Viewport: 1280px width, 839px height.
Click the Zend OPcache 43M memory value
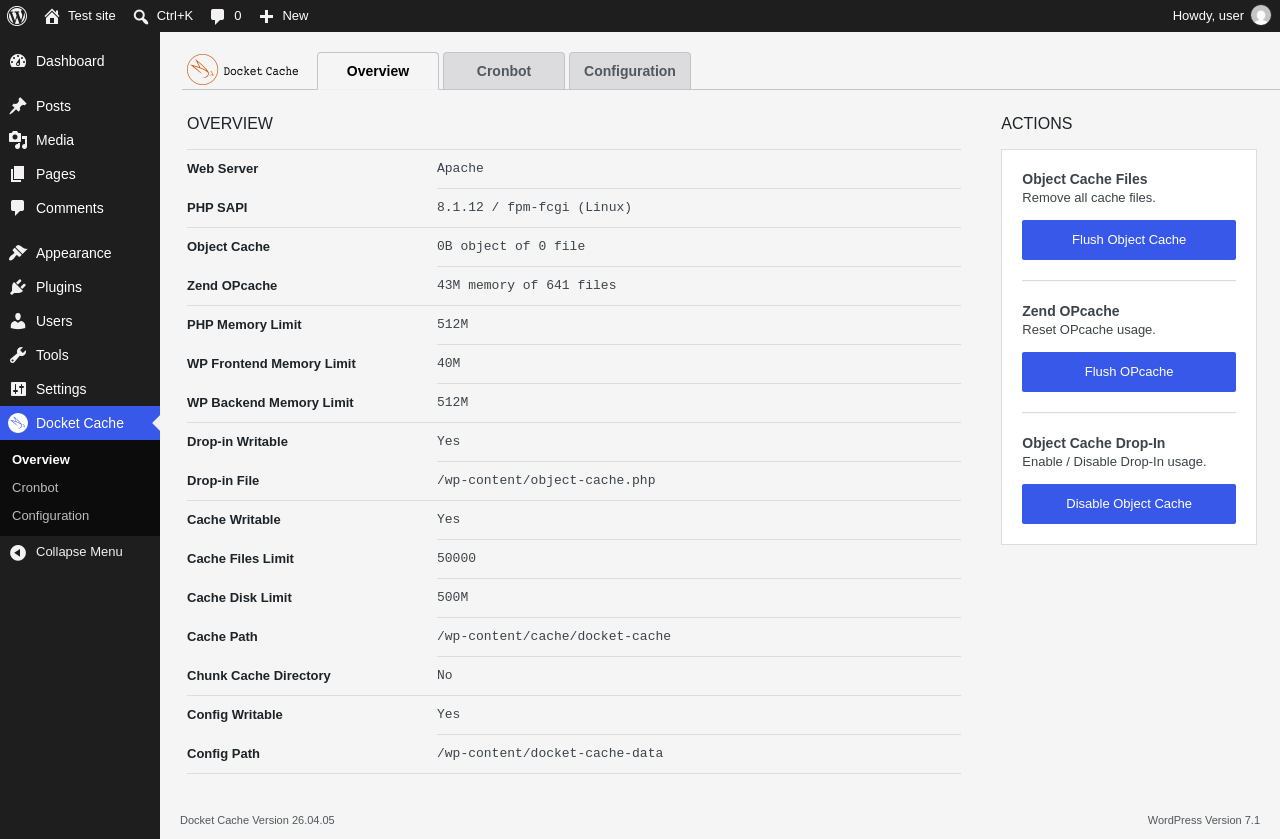(x=527, y=286)
